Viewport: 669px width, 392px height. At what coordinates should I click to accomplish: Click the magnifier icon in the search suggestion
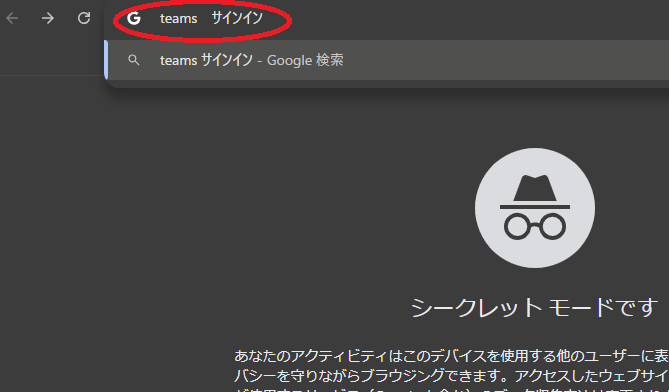[x=134, y=60]
